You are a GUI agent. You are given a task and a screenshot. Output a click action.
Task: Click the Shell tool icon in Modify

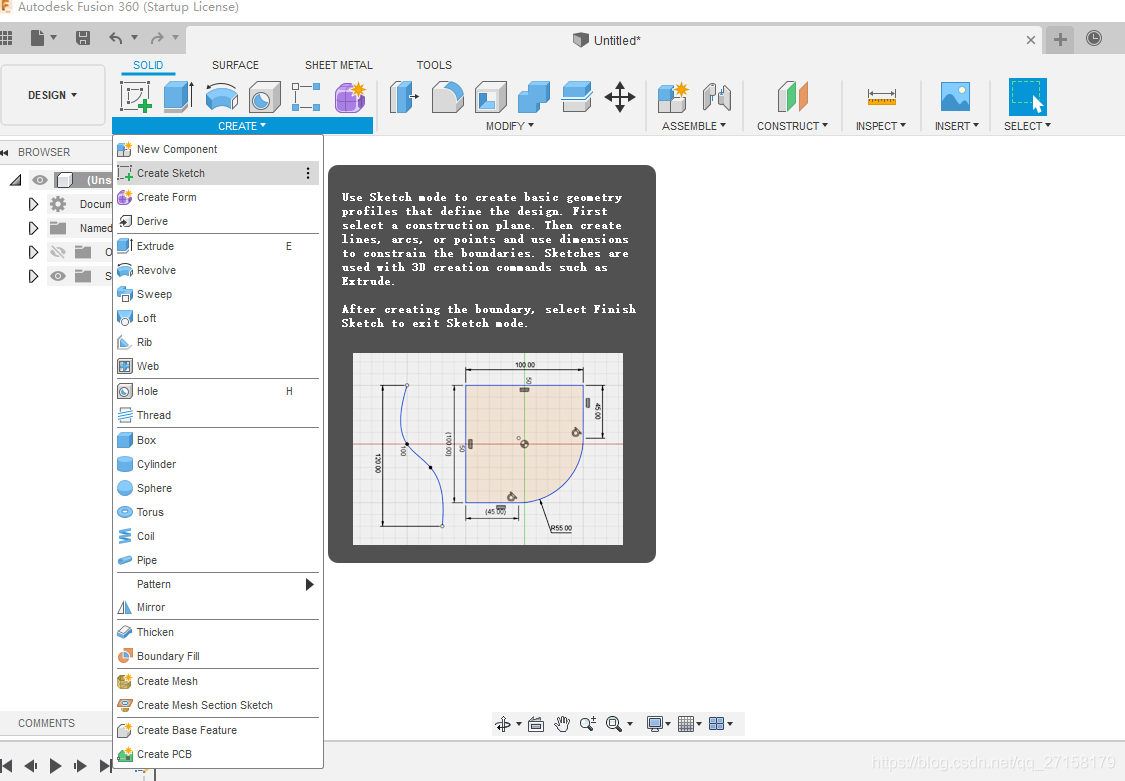point(490,97)
